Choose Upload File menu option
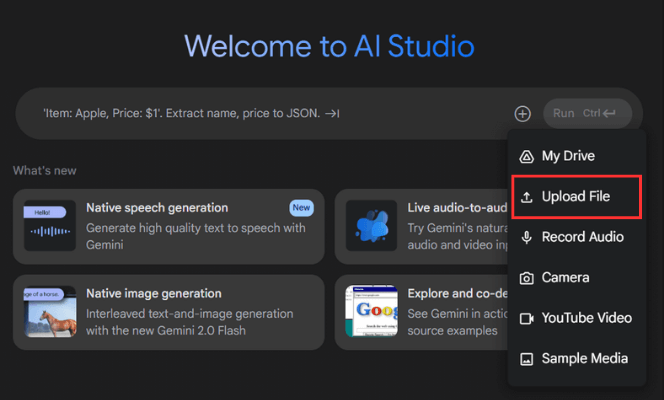The image size is (664, 400). [575, 197]
